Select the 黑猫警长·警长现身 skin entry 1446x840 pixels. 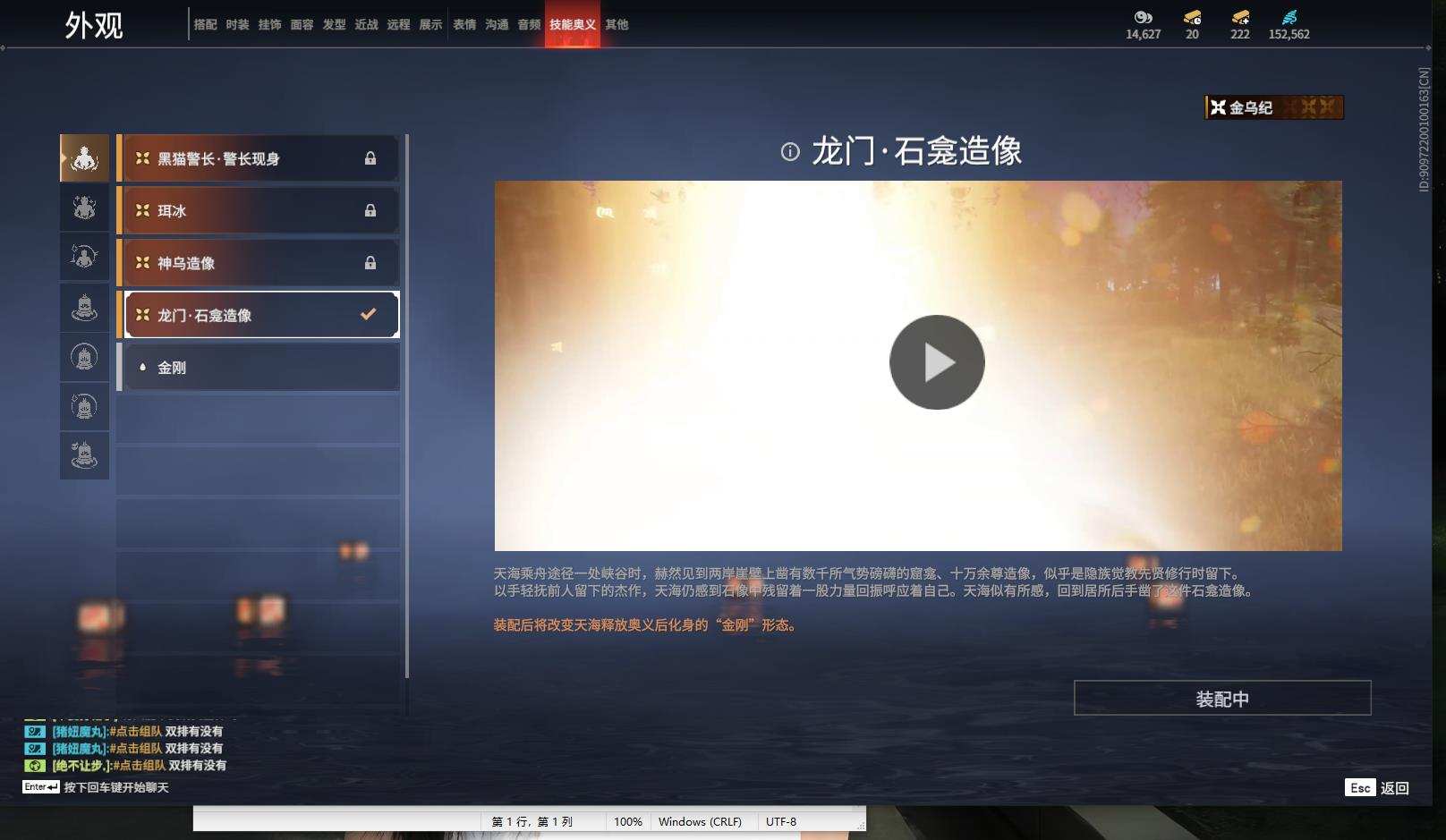click(x=258, y=158)
